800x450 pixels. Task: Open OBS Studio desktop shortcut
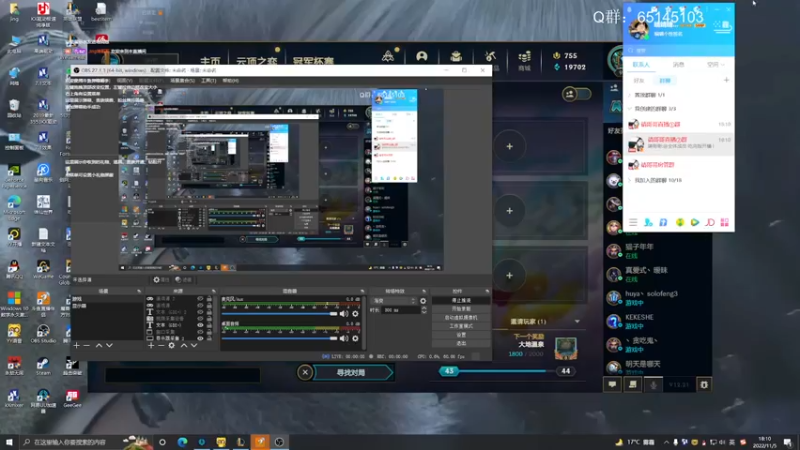point(43,333)
